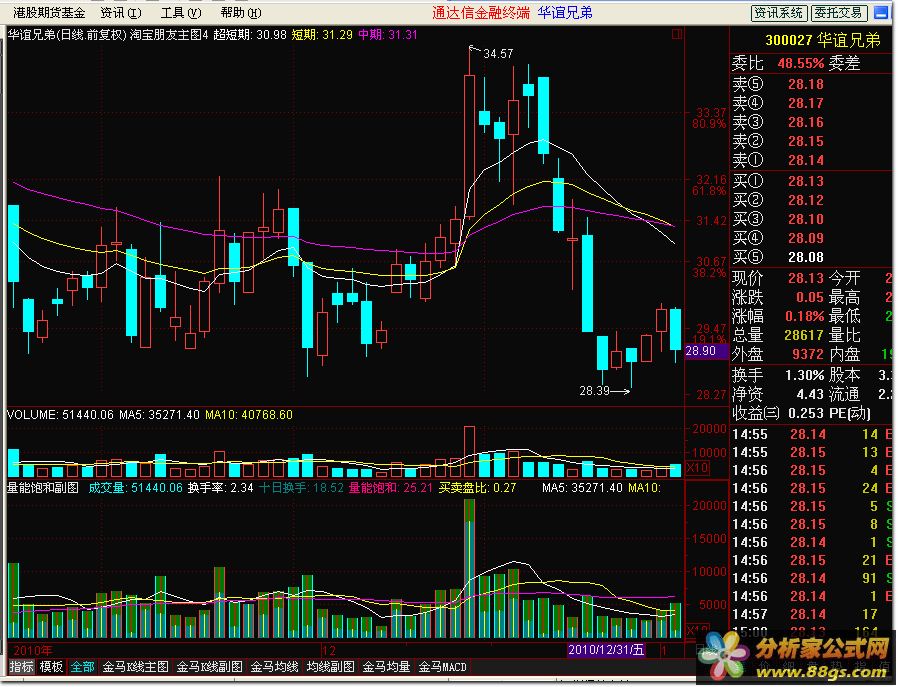Select the 模板 tab
This screenshot has height=687, width=898.
click(x=51, y=667)
